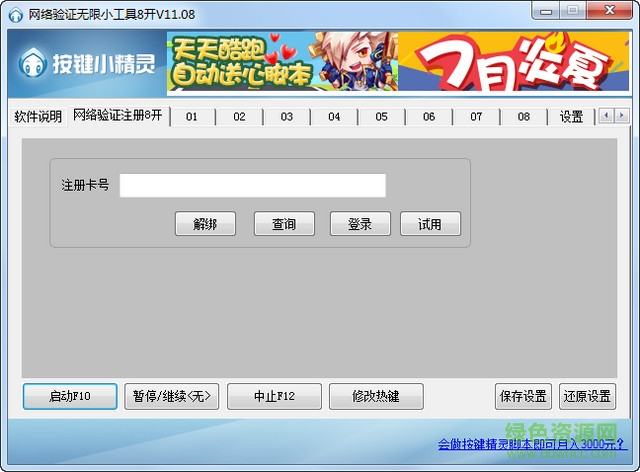
Task: Click the 查询 button
Action: click(x=284, y=224)
